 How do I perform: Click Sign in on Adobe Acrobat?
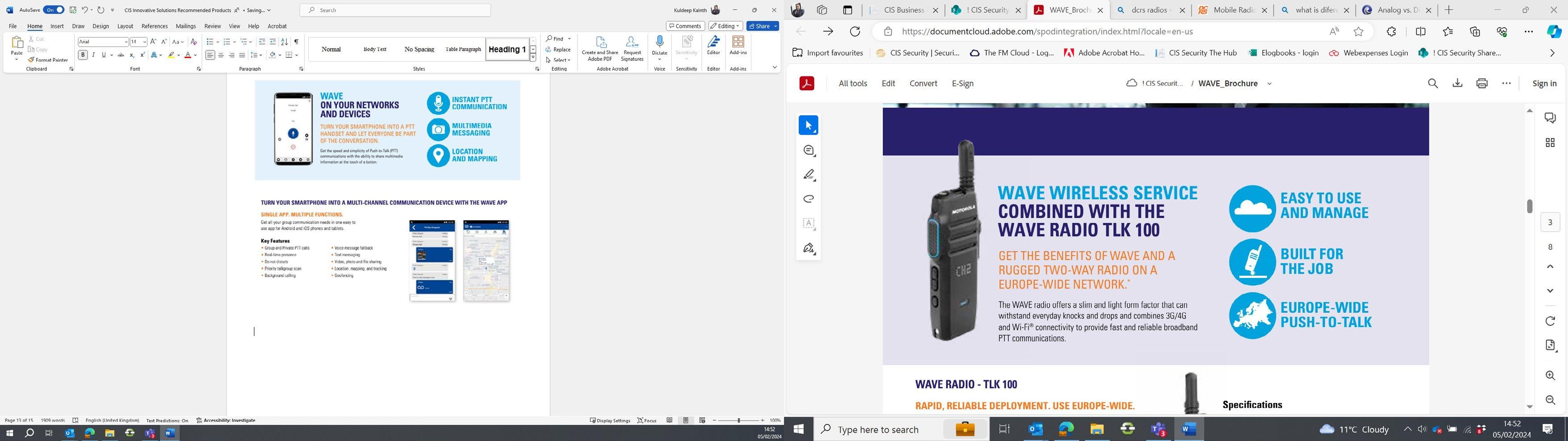pos(1544,84)
